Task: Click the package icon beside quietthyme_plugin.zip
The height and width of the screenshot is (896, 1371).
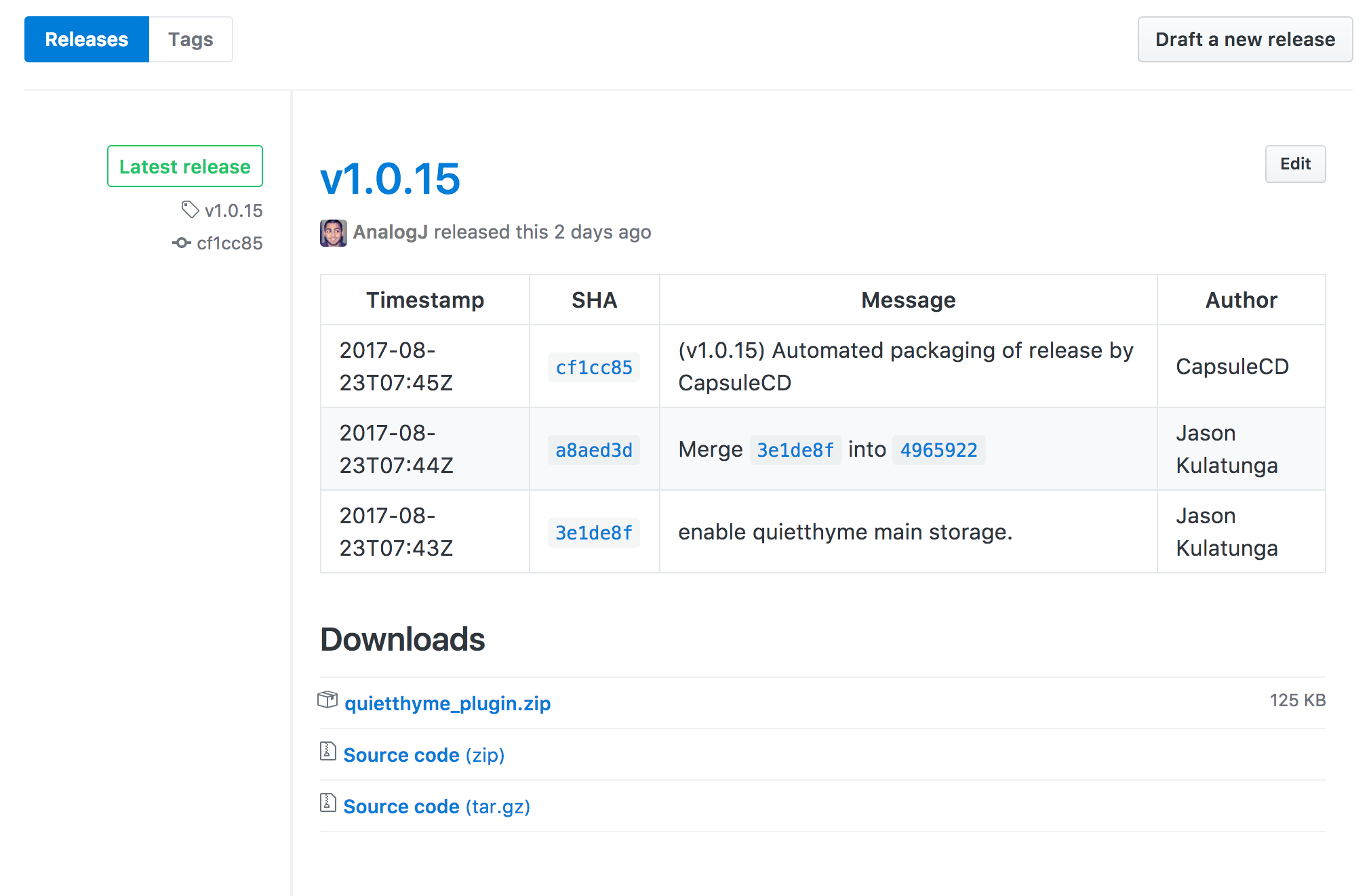Action: (327, 699)
